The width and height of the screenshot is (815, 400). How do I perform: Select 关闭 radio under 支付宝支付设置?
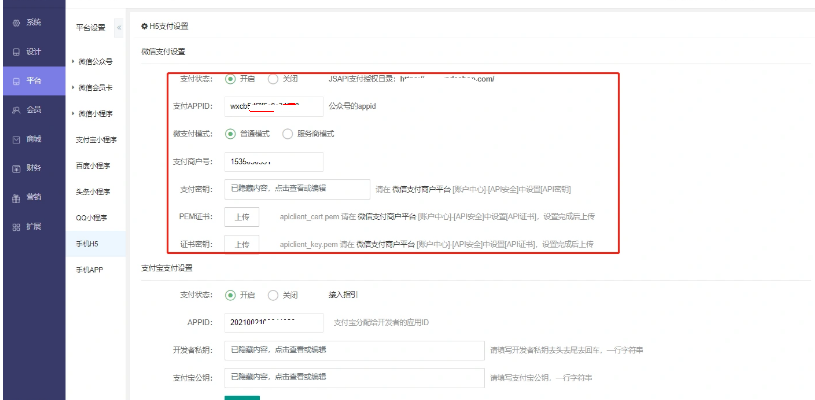click(273, 295)
